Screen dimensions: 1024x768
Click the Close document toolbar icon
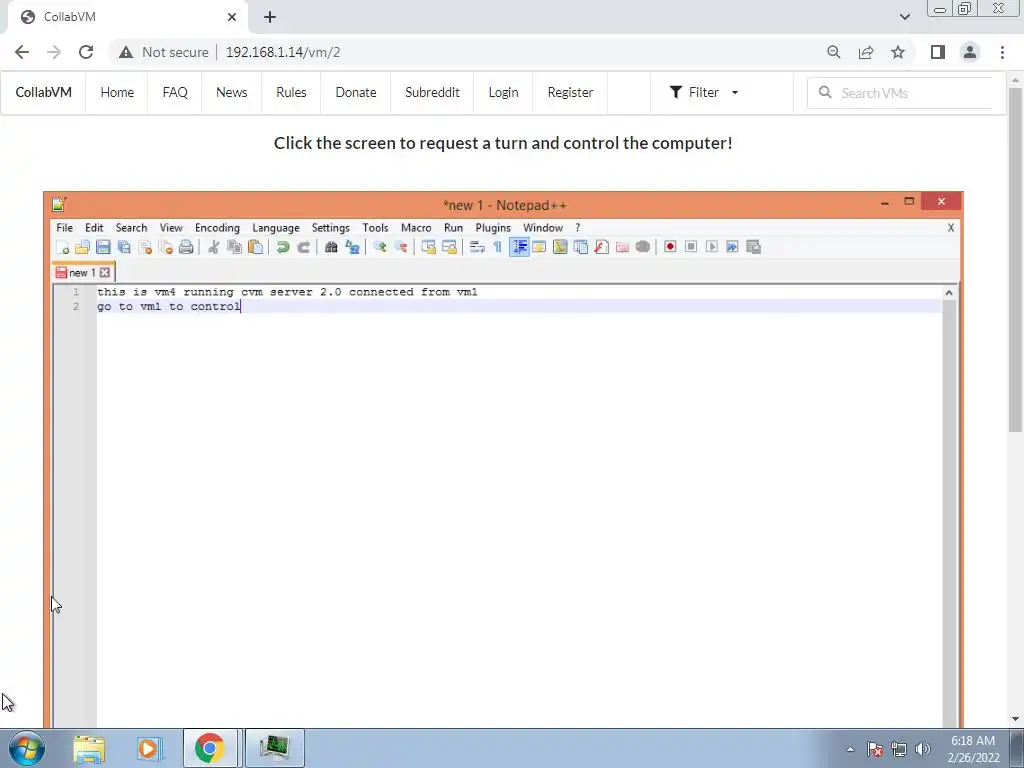coord(145,247)
